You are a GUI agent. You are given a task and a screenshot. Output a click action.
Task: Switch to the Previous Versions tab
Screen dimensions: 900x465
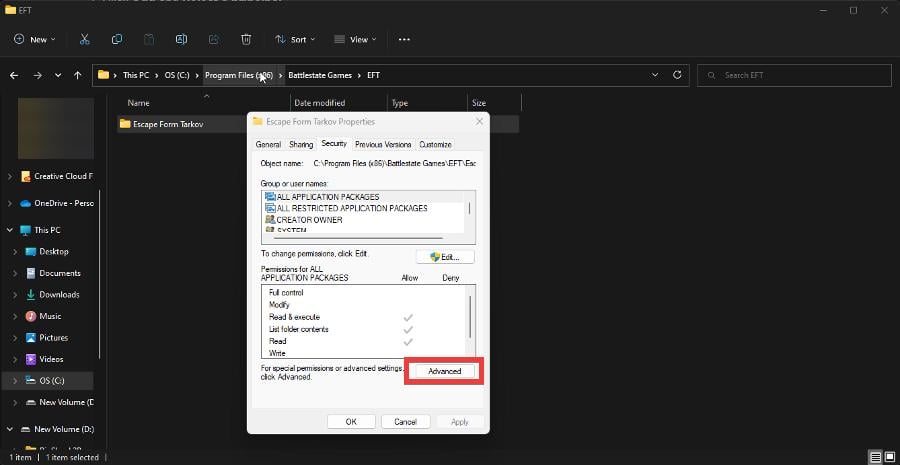coord(383,144)
